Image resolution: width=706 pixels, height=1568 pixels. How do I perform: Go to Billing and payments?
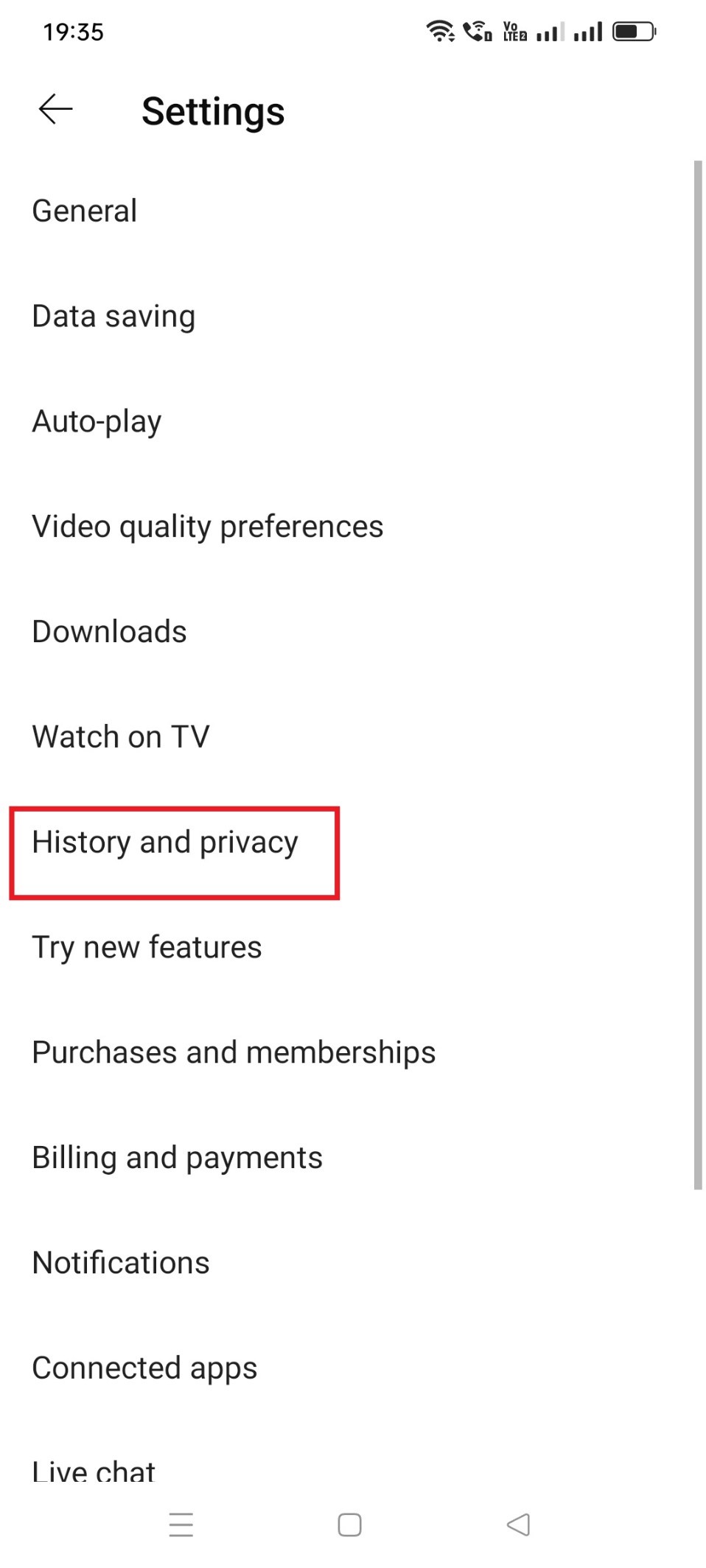coord(177,1158)
